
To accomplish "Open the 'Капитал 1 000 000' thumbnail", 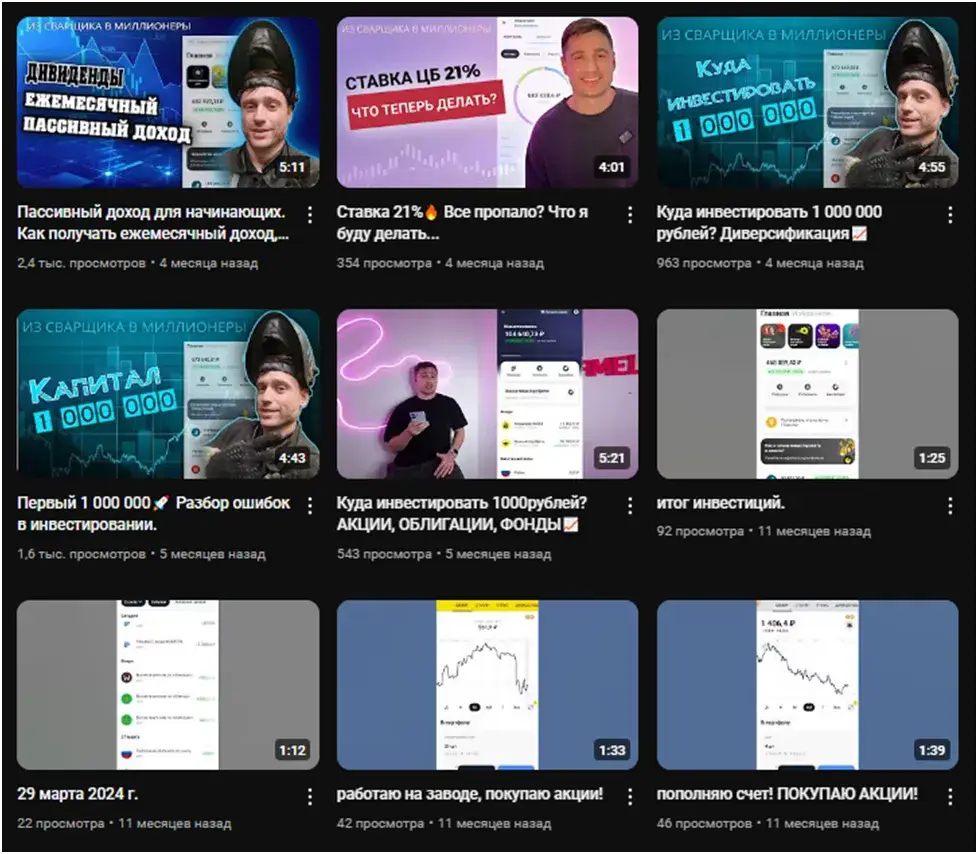I will (168, 394).
